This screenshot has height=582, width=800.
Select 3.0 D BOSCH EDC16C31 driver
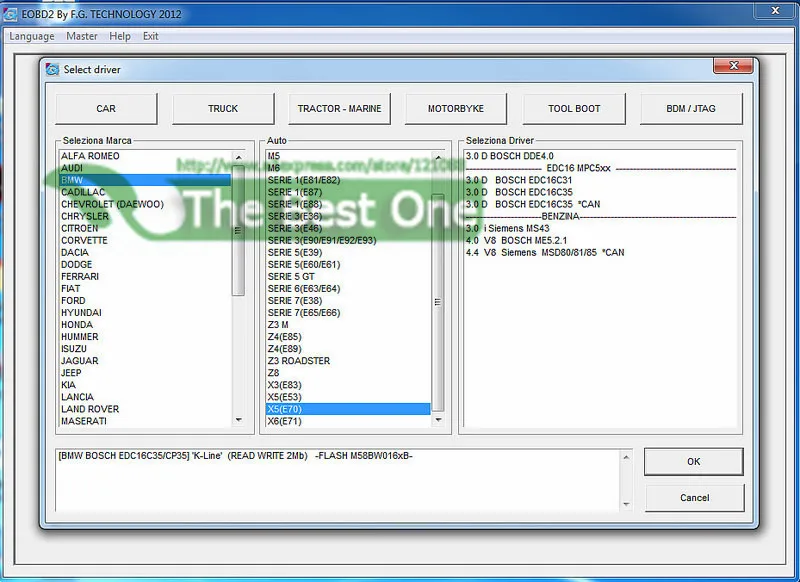point(601,180)
